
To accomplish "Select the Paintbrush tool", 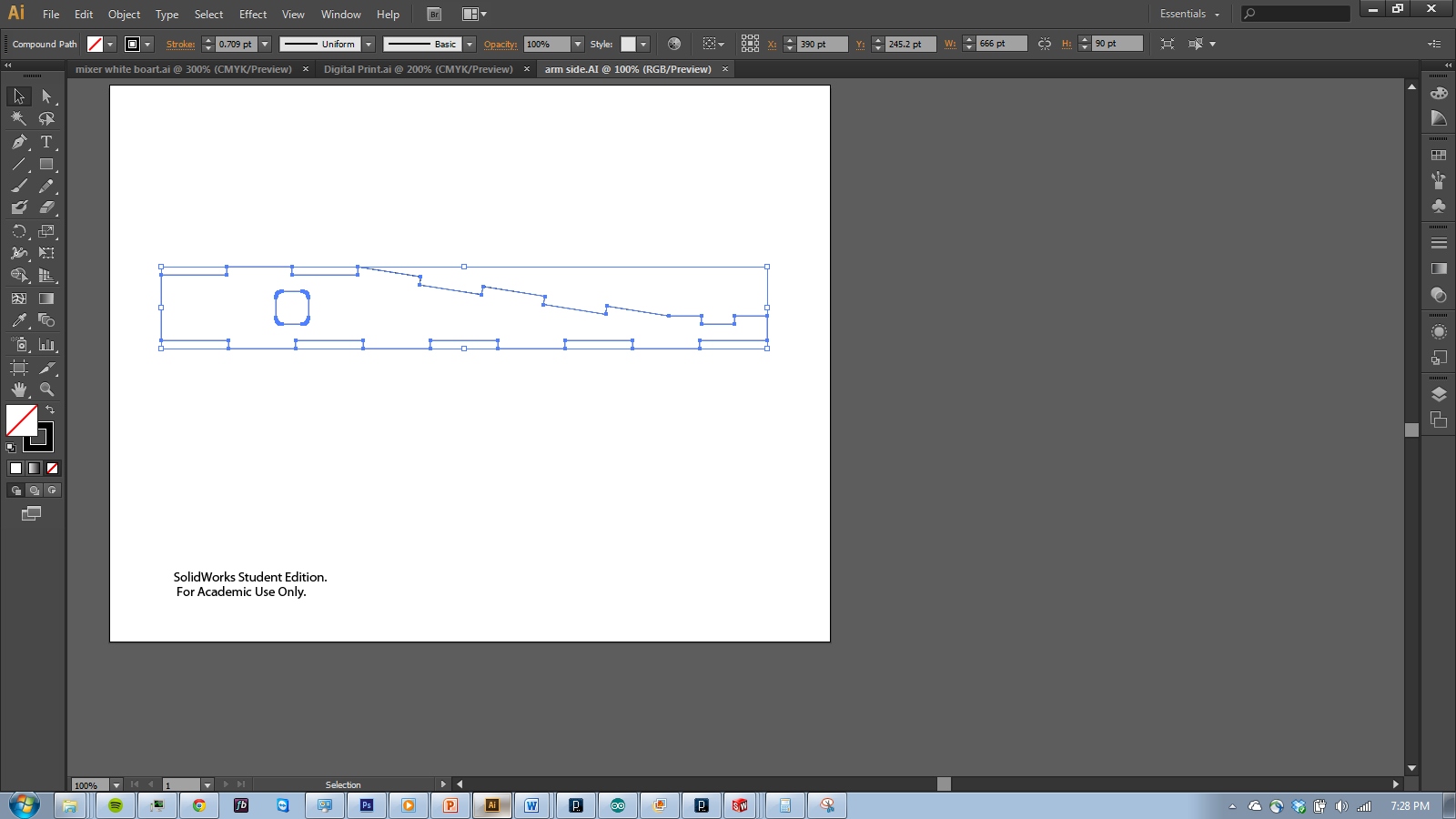I will point(19,187).
